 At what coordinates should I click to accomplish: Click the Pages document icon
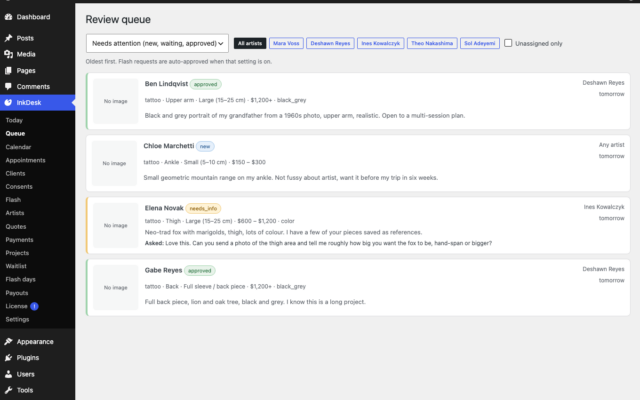(x=8, y=71)
